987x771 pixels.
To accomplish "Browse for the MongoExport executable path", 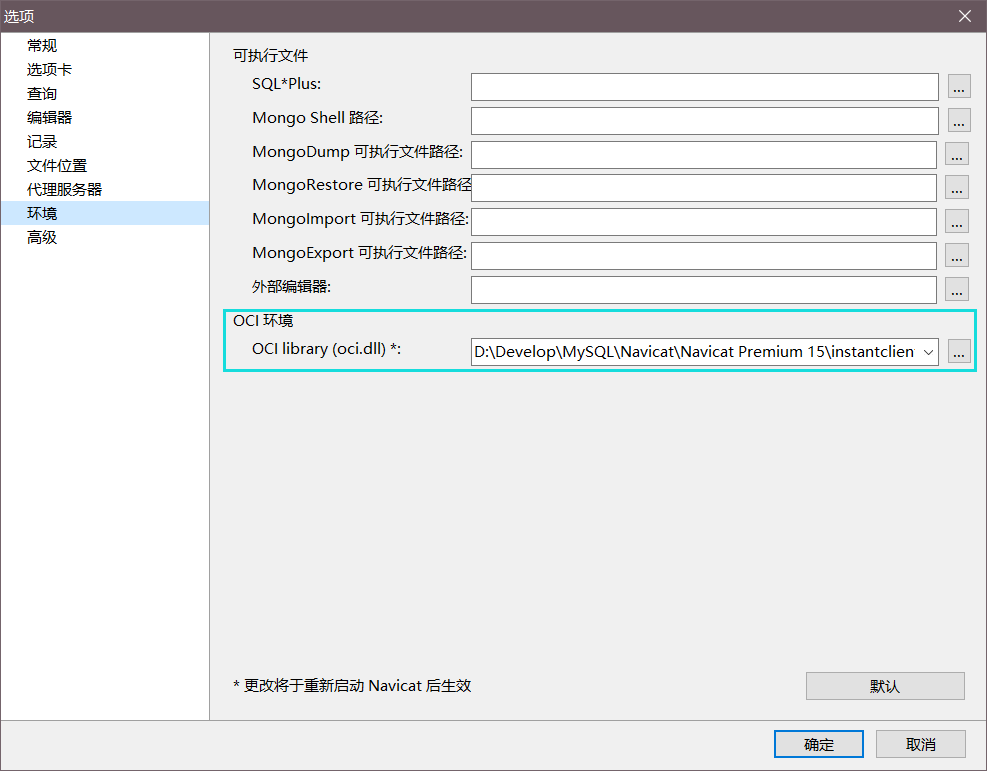I will point(958,255).
